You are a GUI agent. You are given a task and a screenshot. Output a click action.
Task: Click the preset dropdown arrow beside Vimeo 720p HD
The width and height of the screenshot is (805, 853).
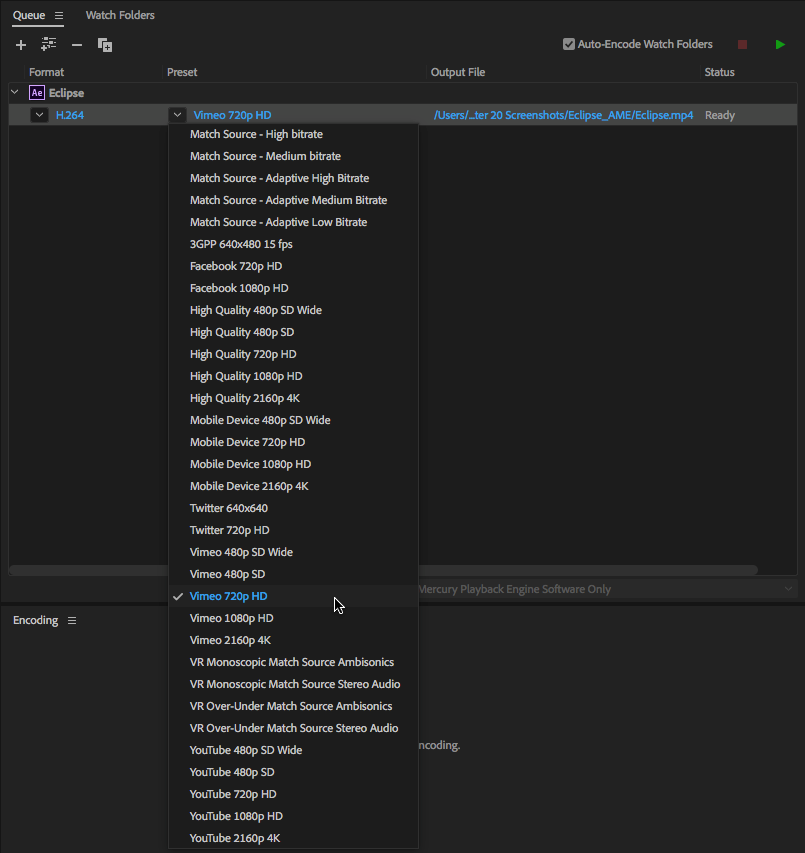point(177,115)
